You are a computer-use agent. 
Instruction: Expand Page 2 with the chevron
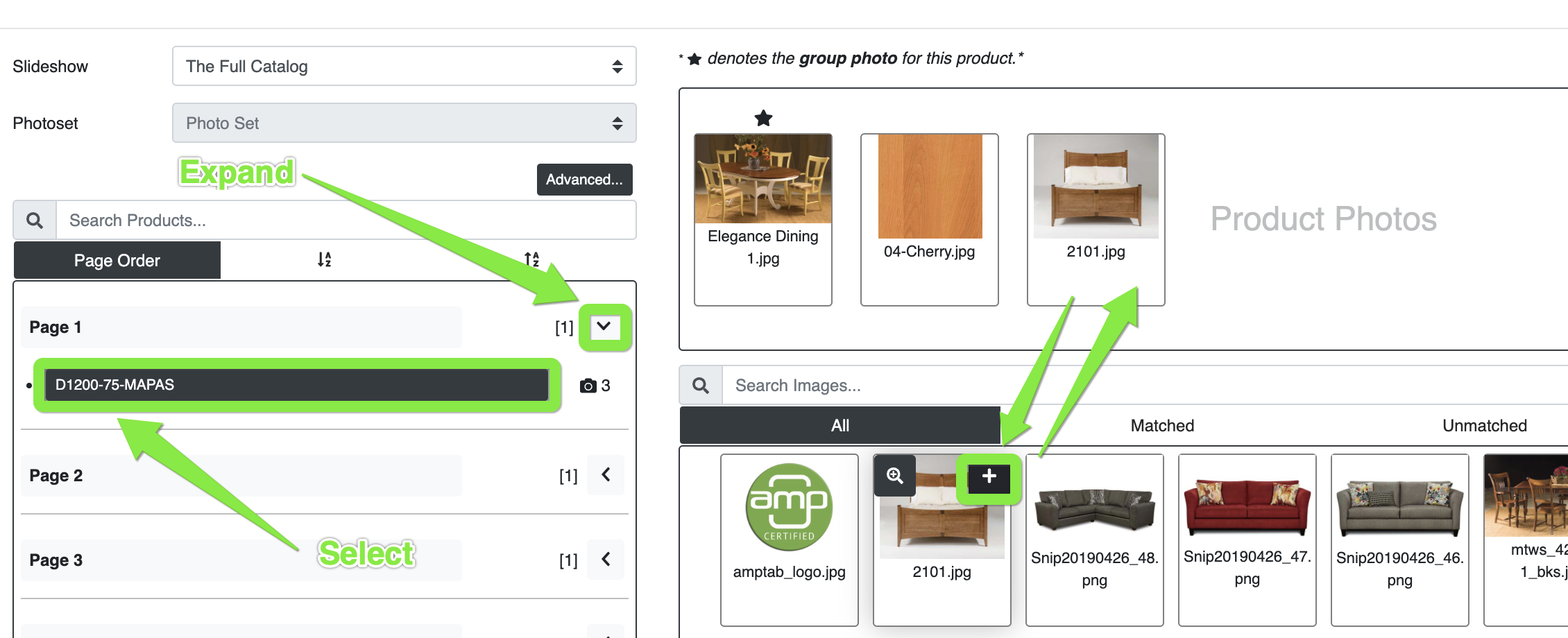click(606, 475)
